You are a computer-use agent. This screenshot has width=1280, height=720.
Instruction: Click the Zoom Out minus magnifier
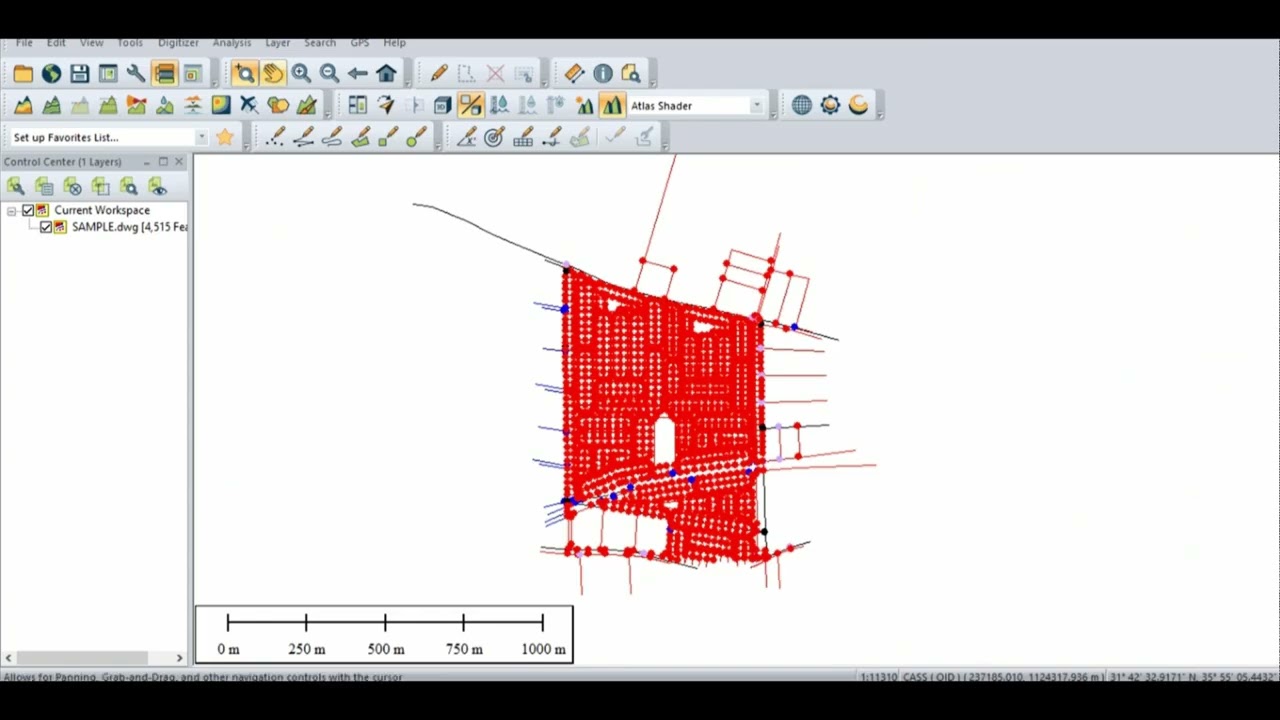pos(329,73)
